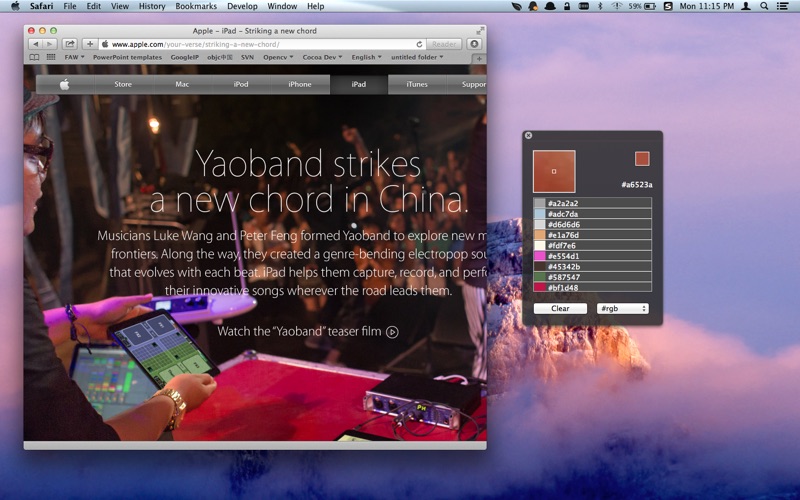Open the #rgb format dropdown
800x500 pixels.
623,309
